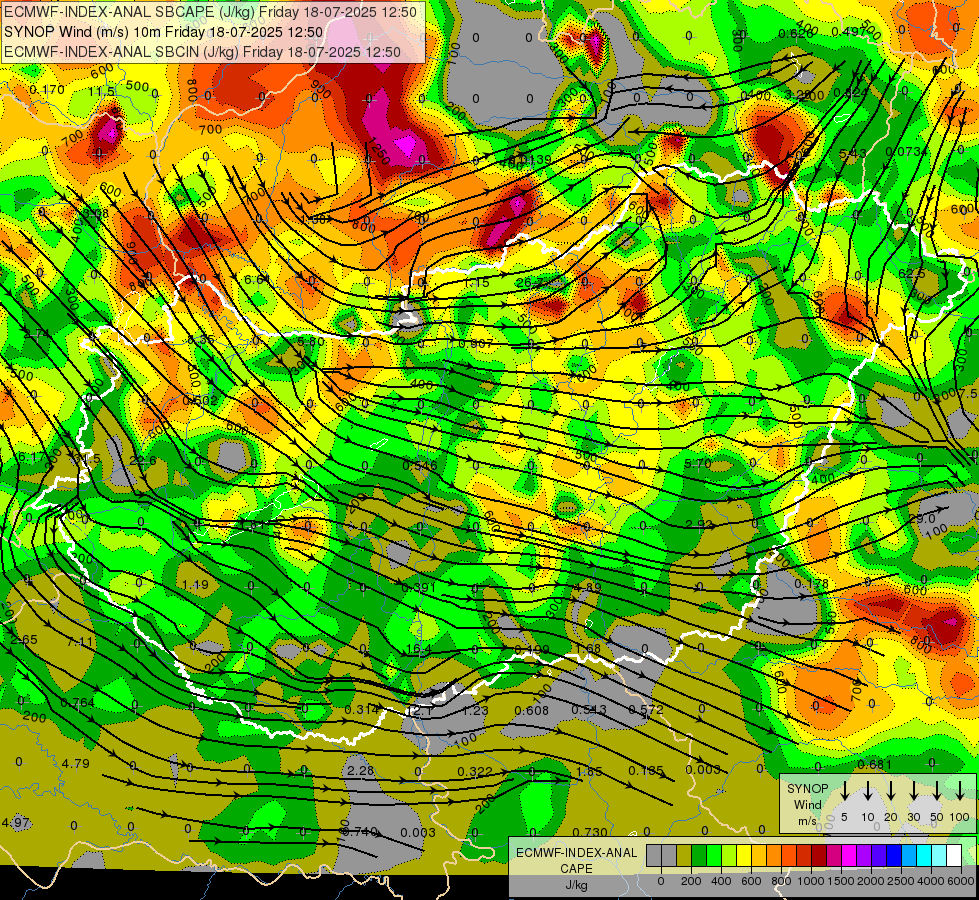Click the map value 0.602

pos(200,400)
